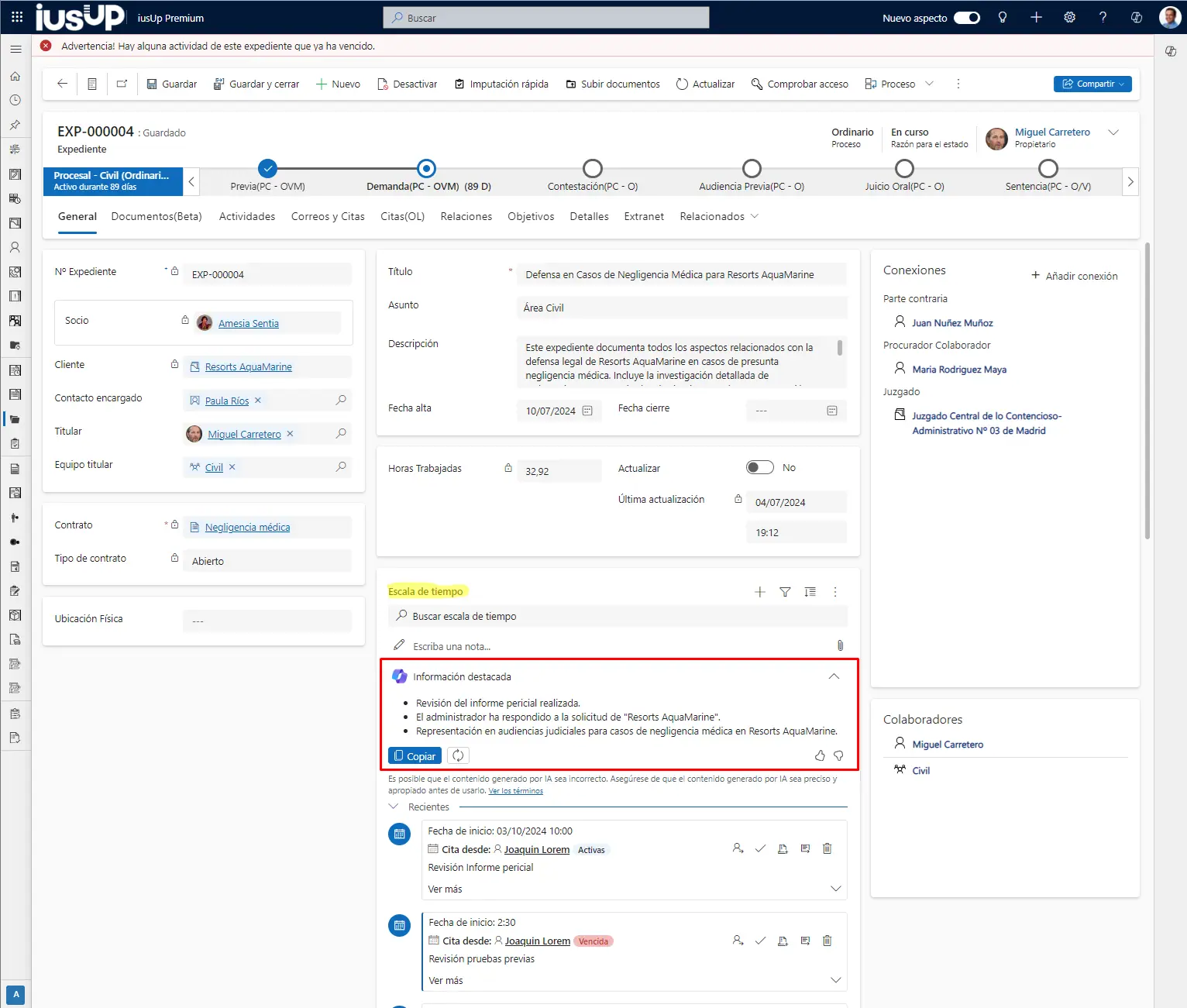Switch to the Actividades tab

pos(247,217)
